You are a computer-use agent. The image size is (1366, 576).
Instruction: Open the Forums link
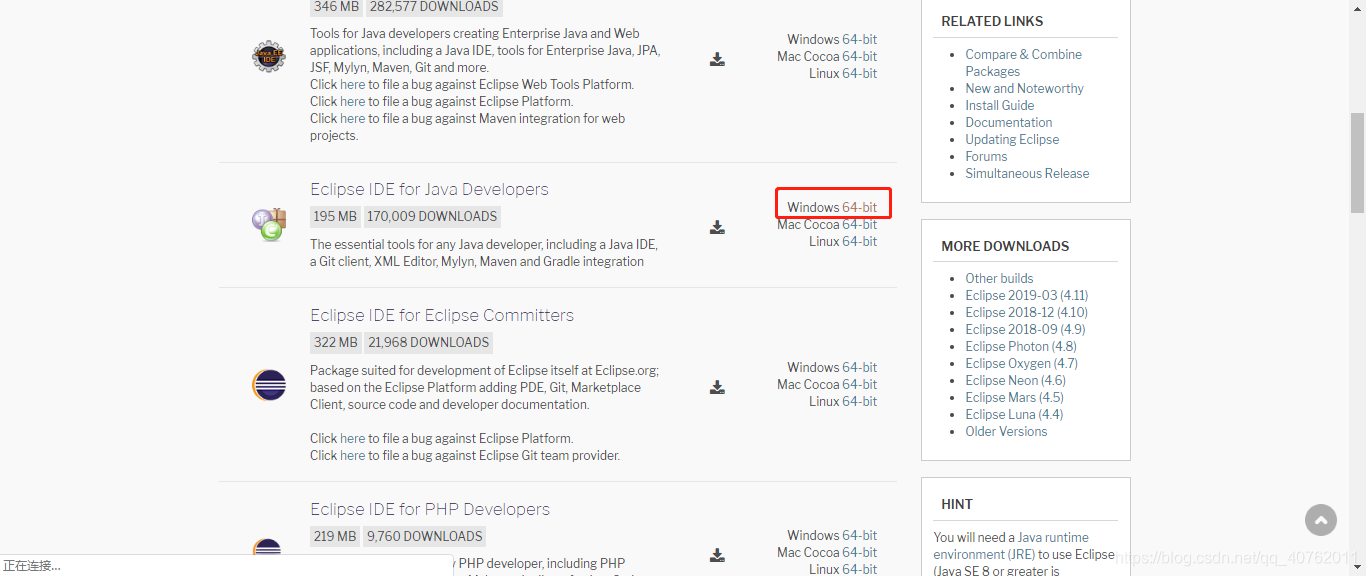coord(986,156)
